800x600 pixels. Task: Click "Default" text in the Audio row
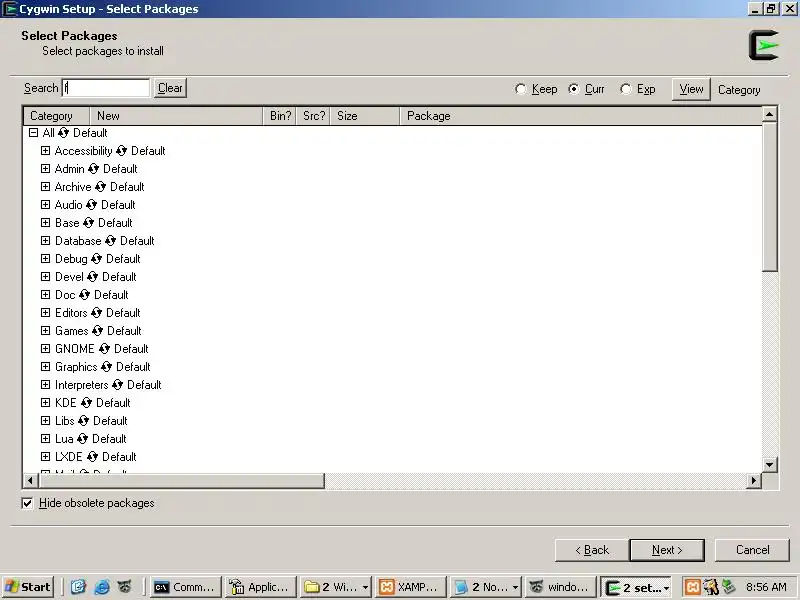coord(118,205)
